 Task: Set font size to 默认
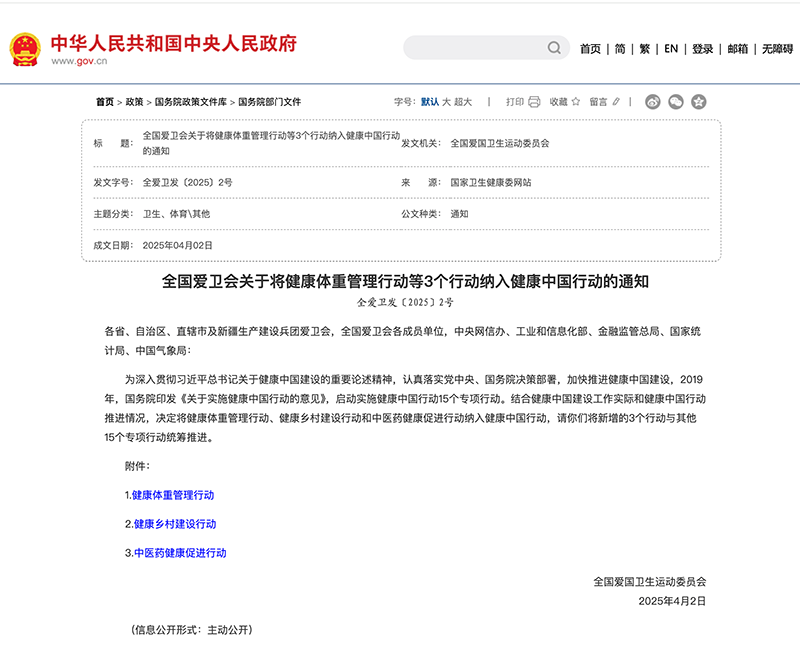point(430,101)
